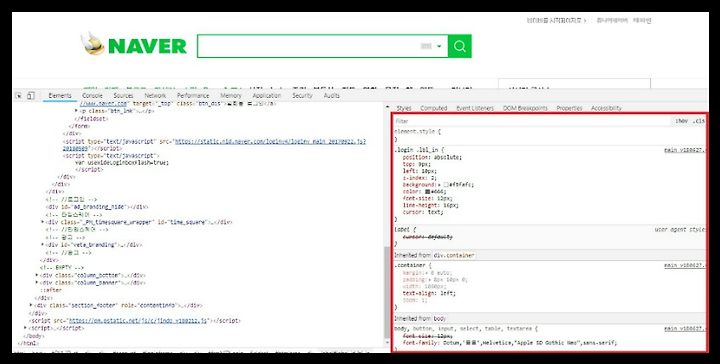Edit the text-align: left declaration
The image size is (720, 364).
[x=429, y=293]
